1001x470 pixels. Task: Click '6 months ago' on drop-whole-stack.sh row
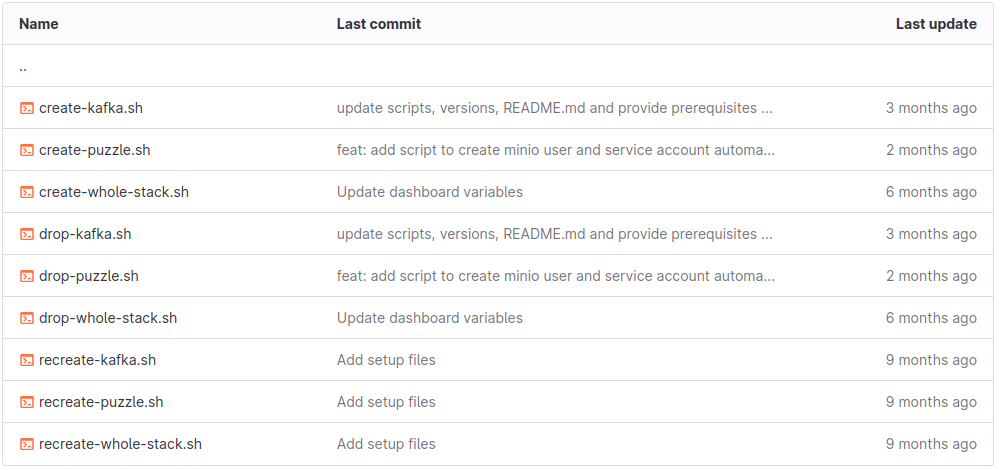[x=931, y=318]
